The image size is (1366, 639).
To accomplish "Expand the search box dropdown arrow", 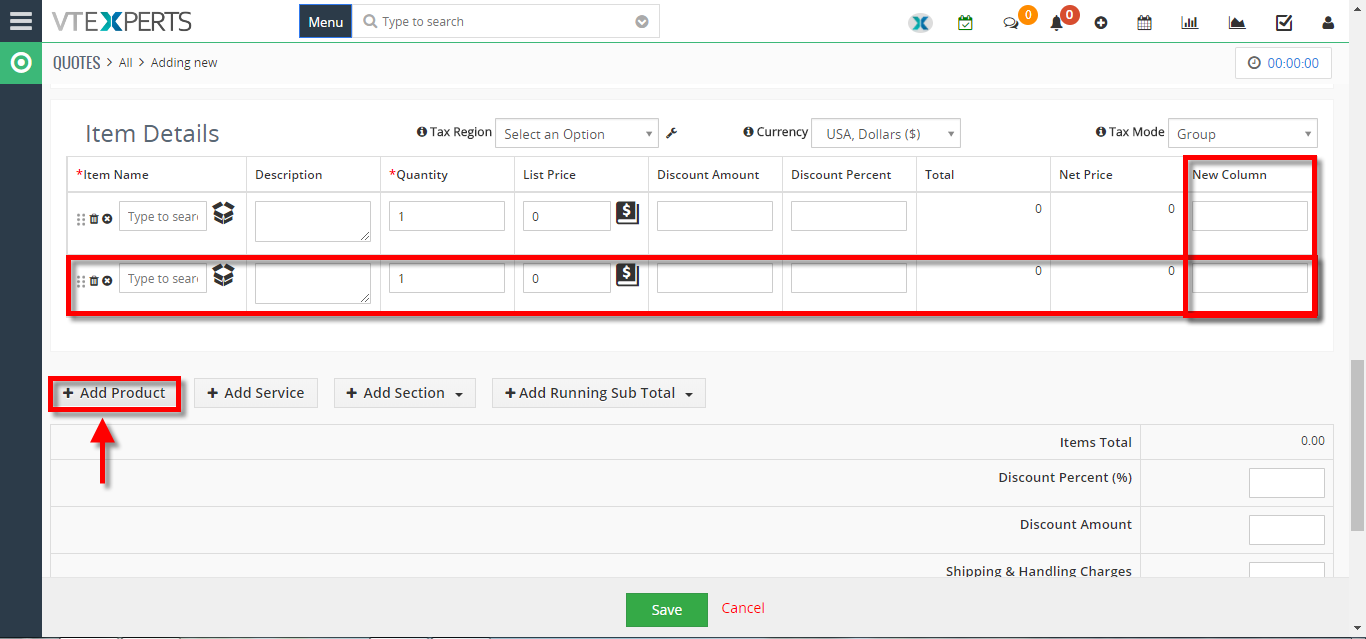I will (642, 22).
